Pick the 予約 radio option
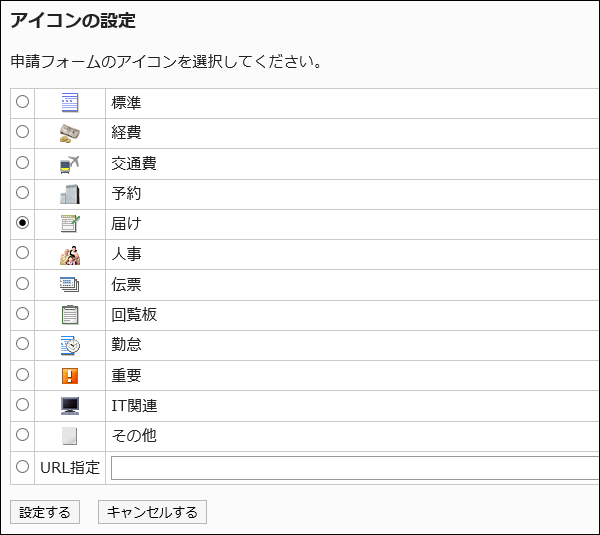Viewport: 600px width, 535px height. (23, 193)
